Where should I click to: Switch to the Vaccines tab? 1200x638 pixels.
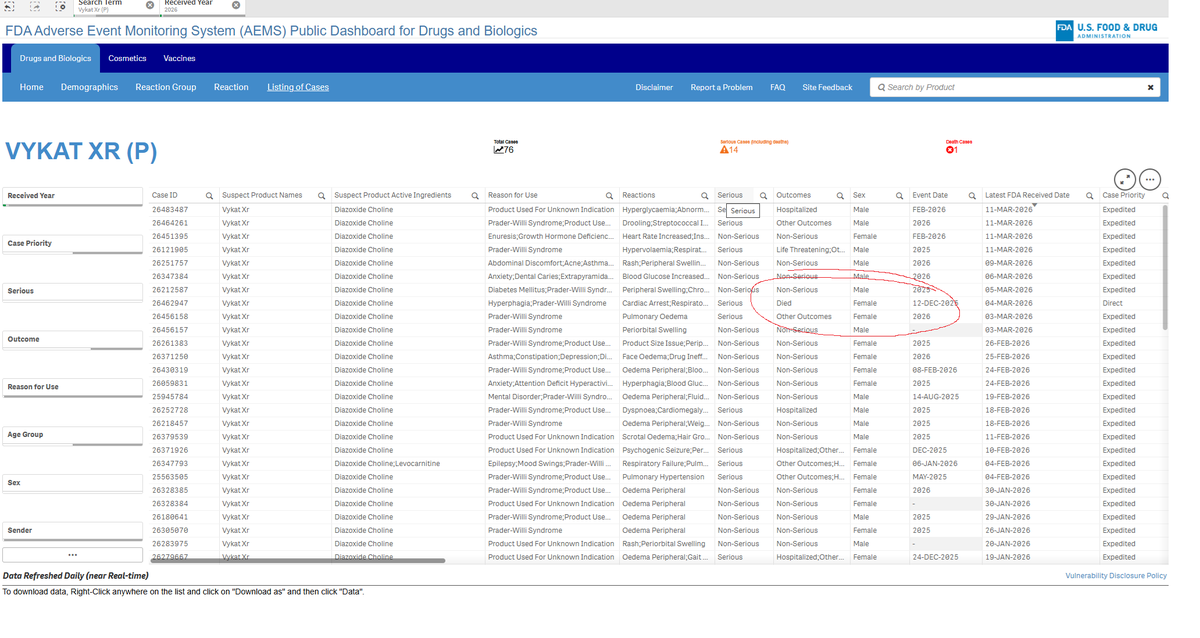(x=179, y=58)
